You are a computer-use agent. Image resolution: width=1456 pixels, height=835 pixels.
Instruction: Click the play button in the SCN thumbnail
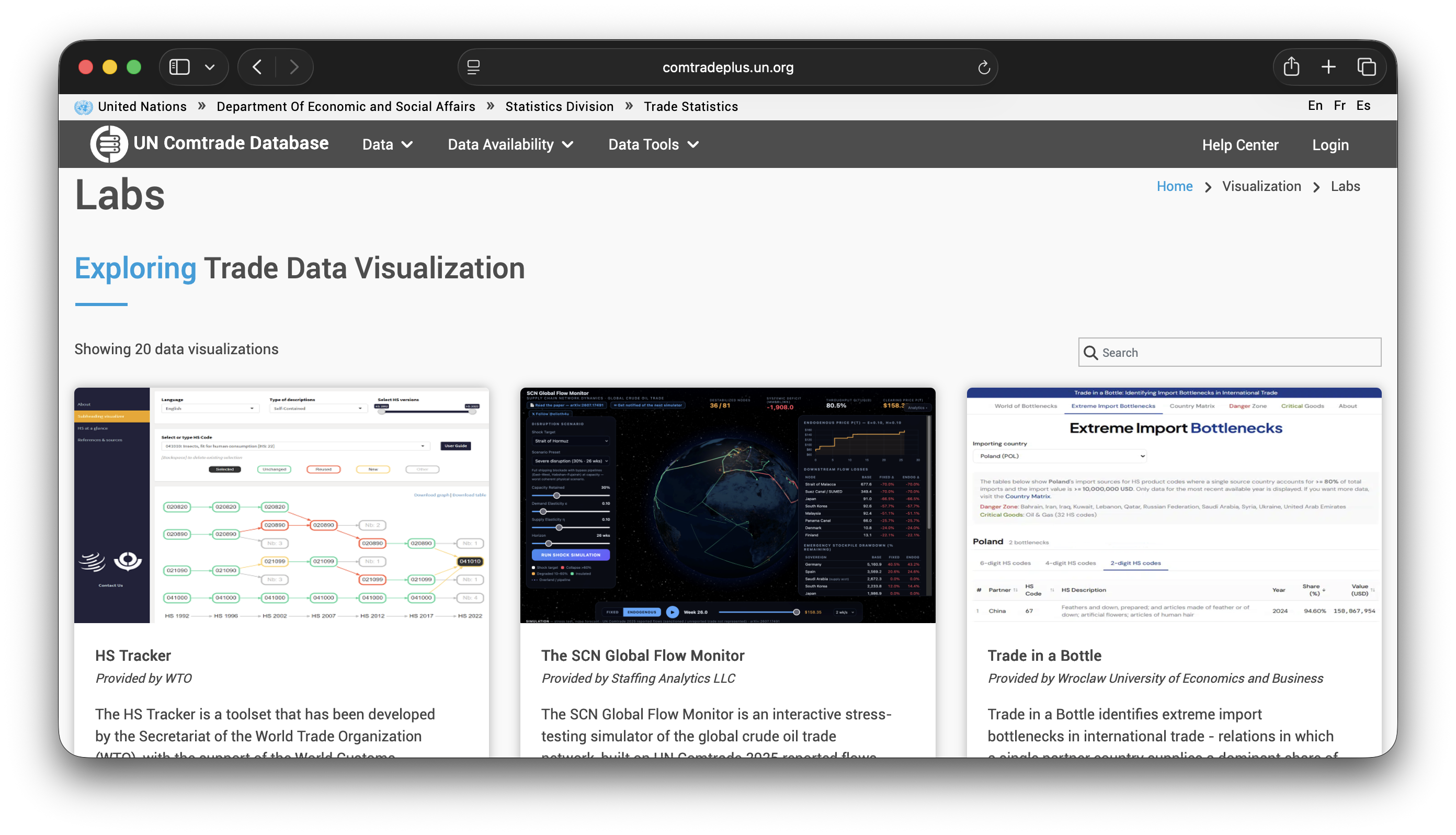click(672, 612)
